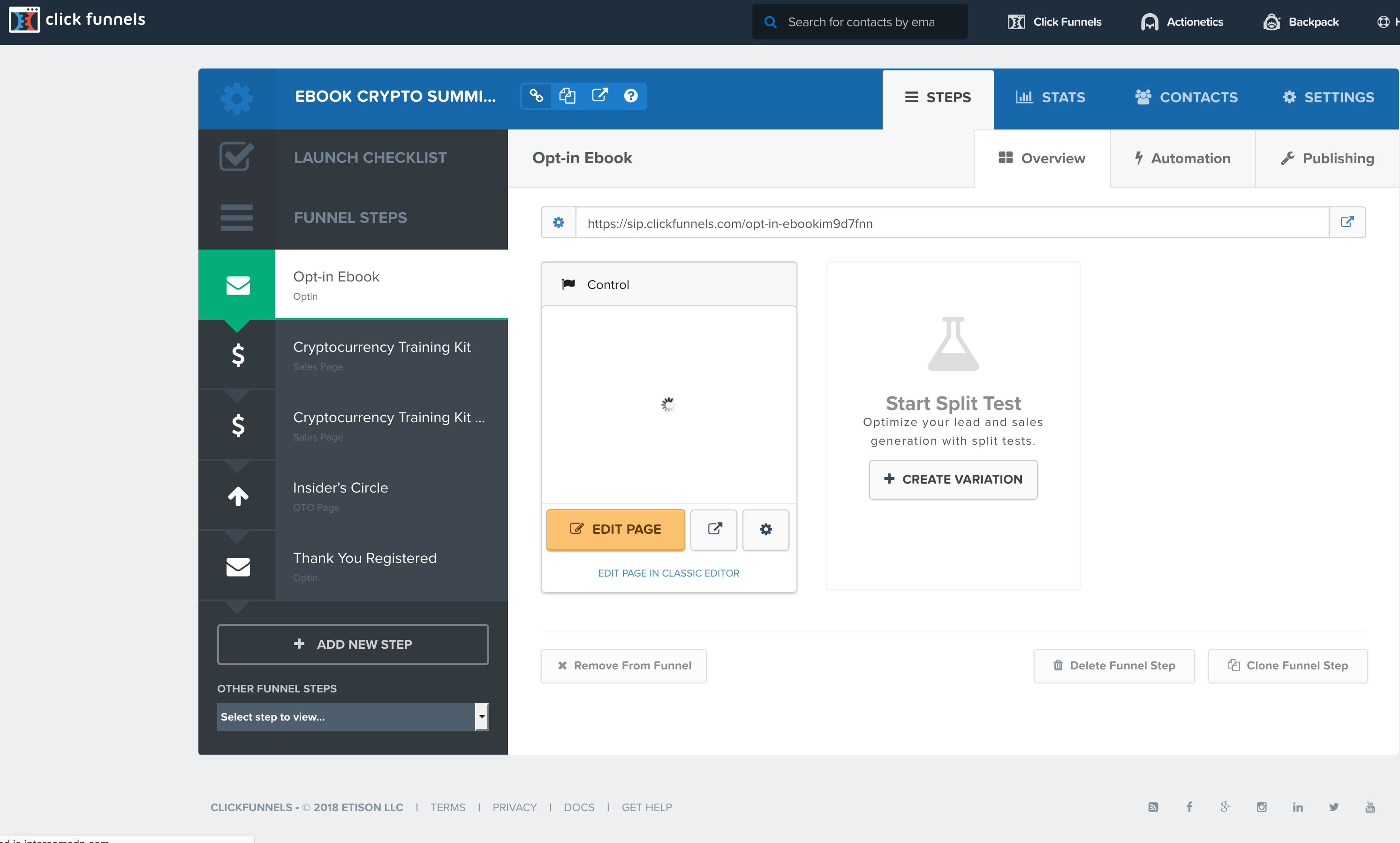Click the Funnel Steps hamburger icon

coord(237,218)
